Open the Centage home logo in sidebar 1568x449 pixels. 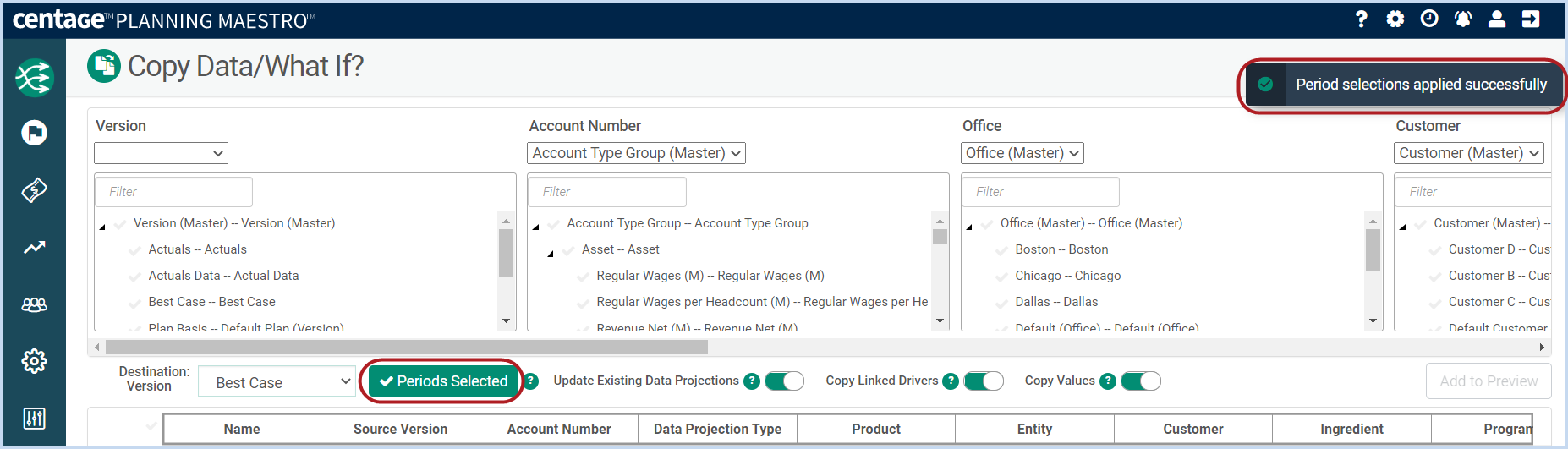pyautogui.click(x=34, y=78)
